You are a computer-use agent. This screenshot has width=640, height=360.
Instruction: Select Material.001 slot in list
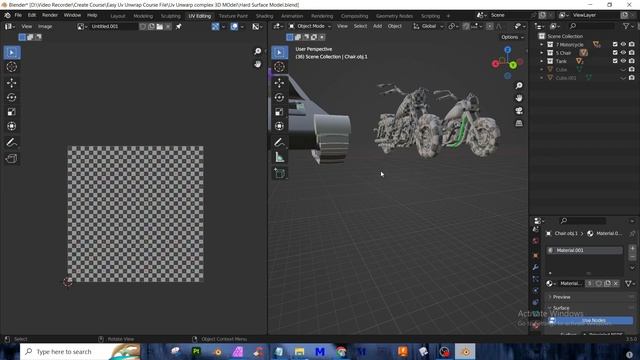584,250
